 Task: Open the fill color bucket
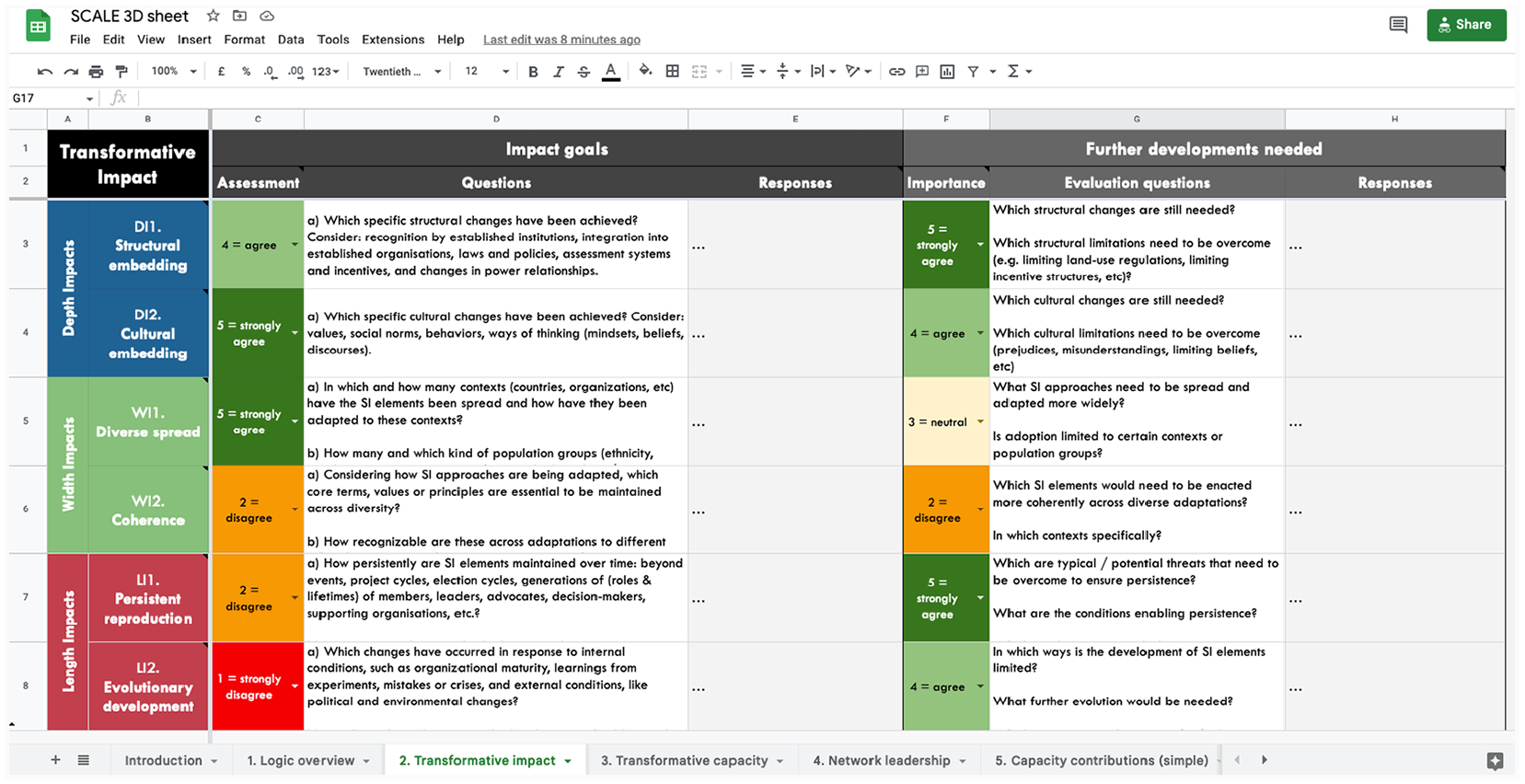(645, 71)
